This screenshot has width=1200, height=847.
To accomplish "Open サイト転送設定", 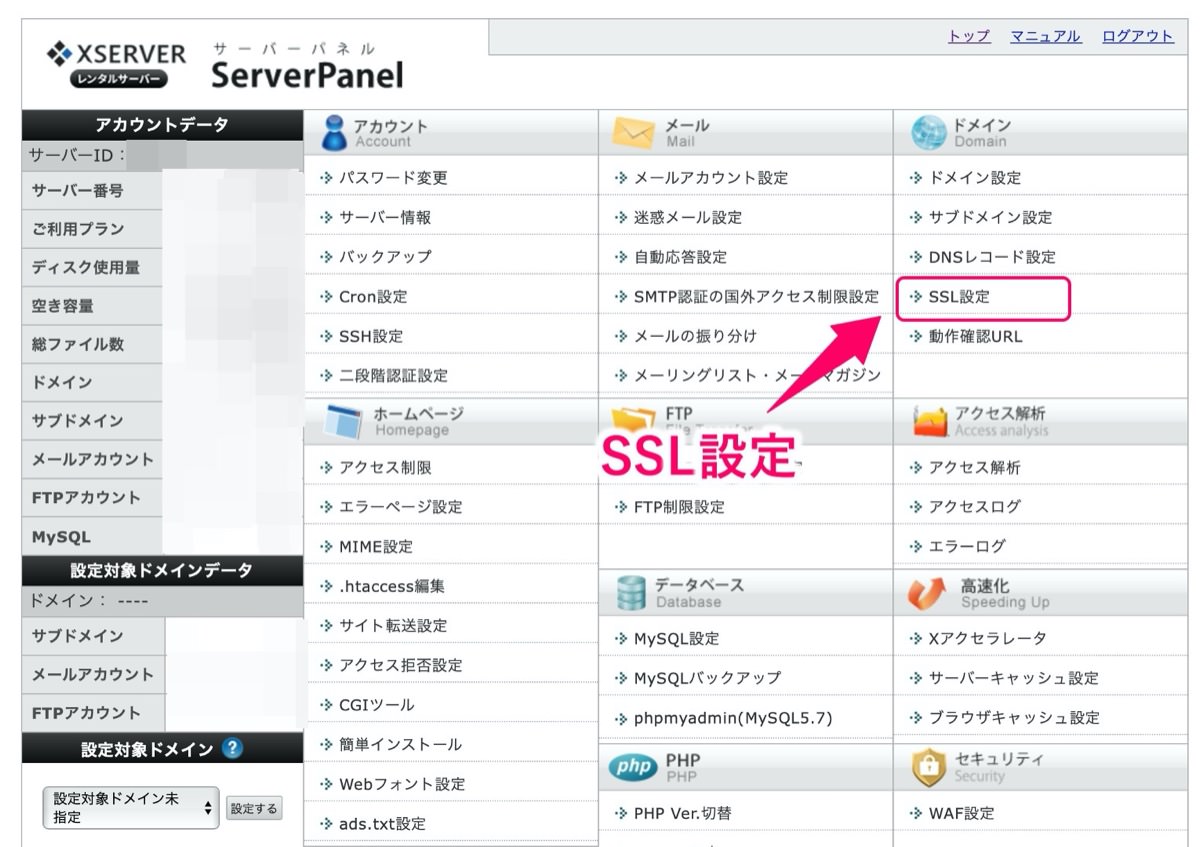I will 393,626.
